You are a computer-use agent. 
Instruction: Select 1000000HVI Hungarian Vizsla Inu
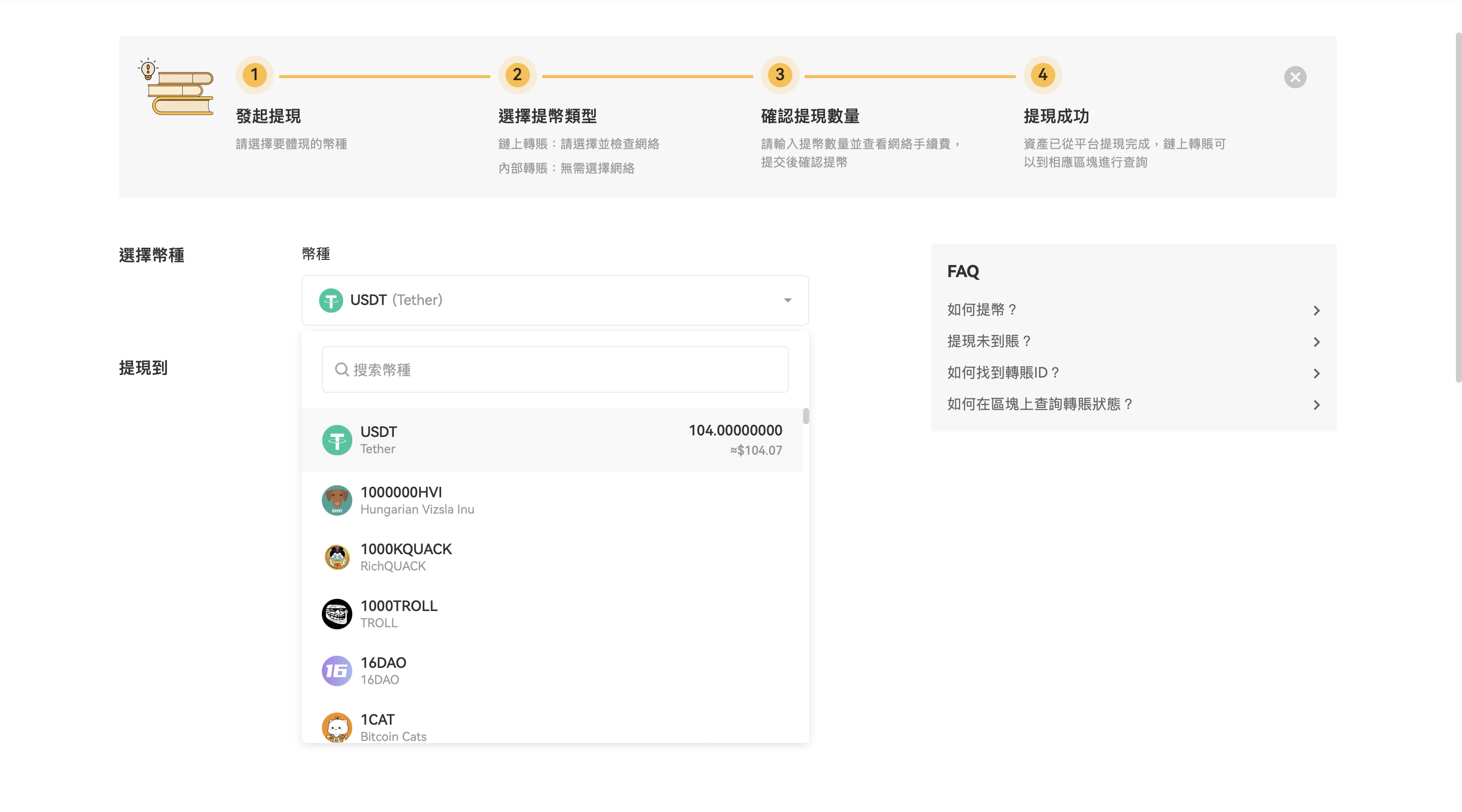coord(552,500)
